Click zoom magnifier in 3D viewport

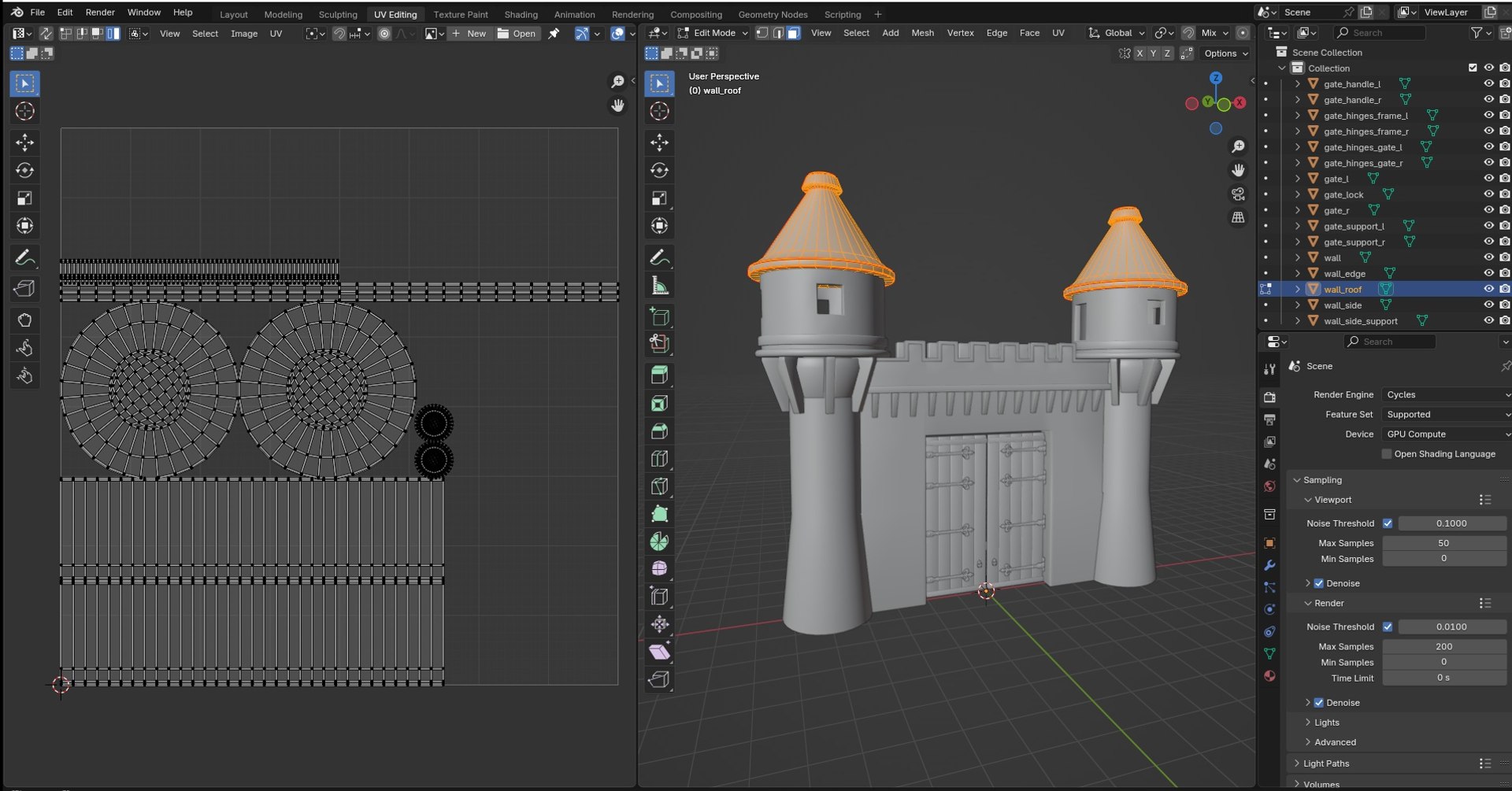coord(1238,146)
